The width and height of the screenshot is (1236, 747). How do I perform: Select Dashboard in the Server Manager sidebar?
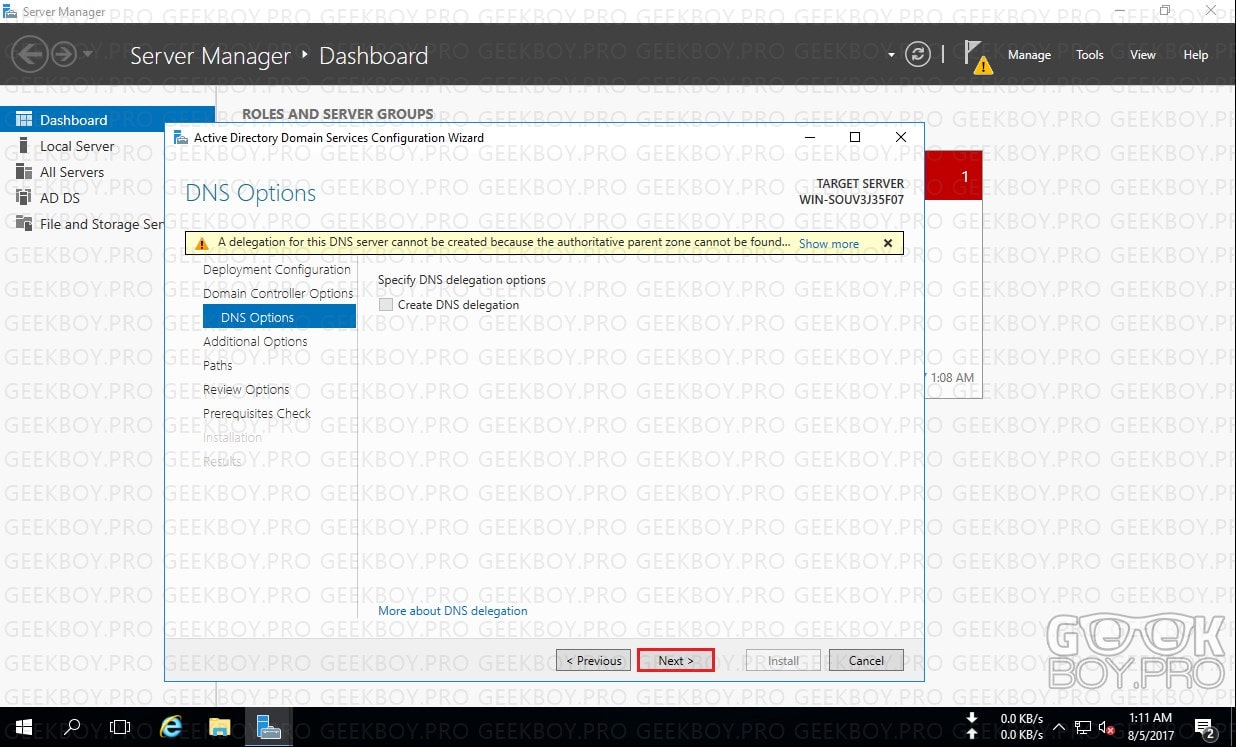(107, 120)
